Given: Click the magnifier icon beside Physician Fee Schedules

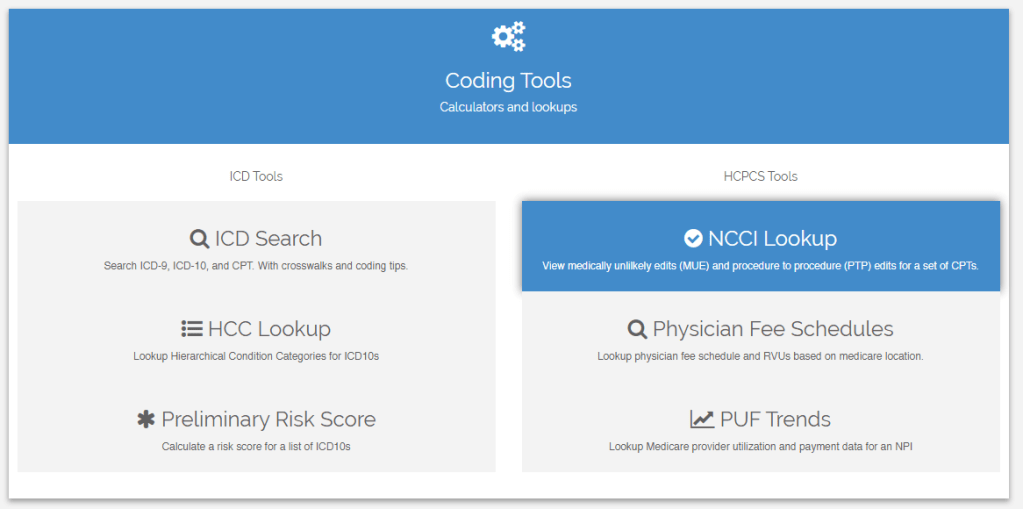Looking at the screenshot, I should pos(637,329).
